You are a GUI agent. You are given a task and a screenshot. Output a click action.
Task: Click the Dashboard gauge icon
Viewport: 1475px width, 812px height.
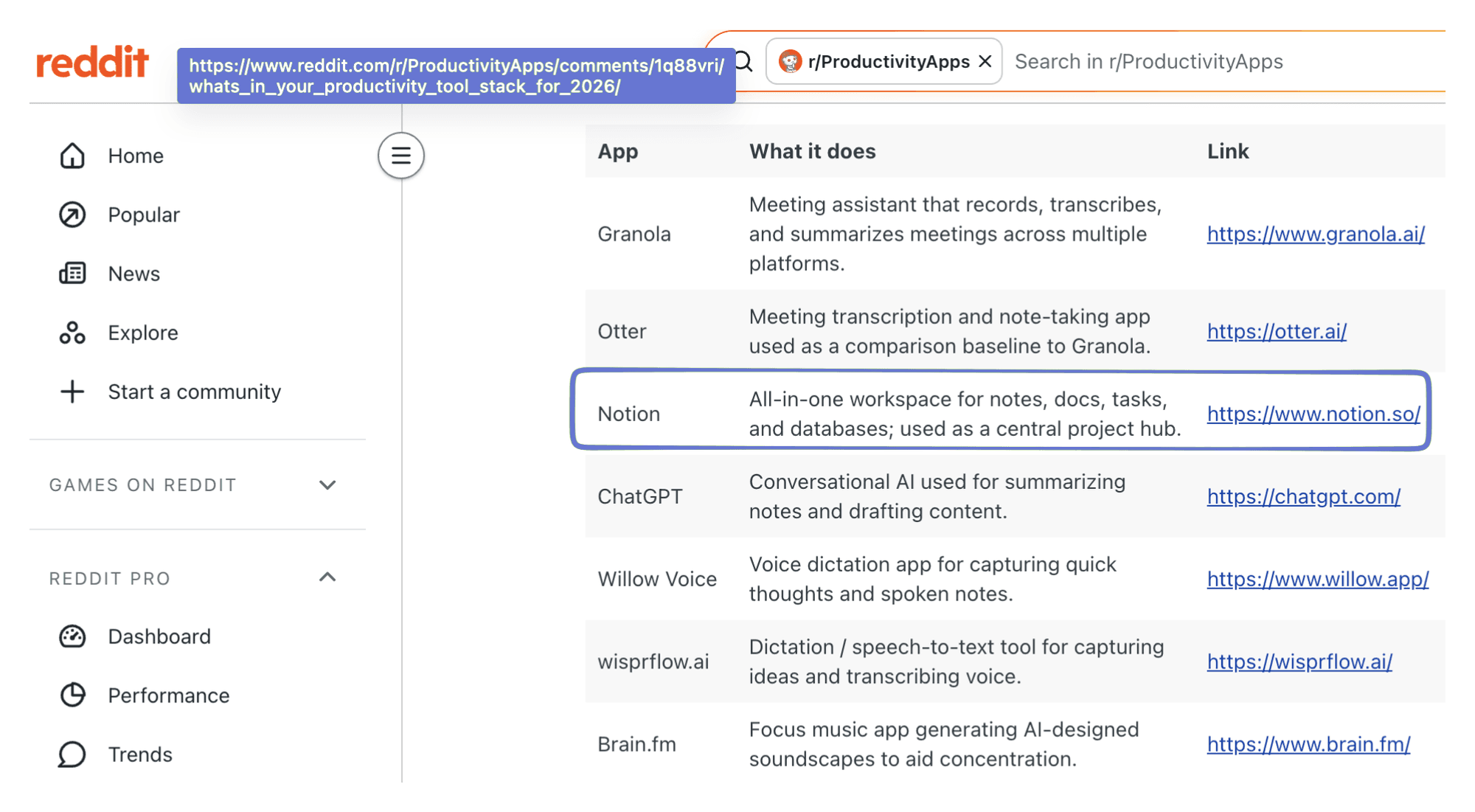coord(72,636)
